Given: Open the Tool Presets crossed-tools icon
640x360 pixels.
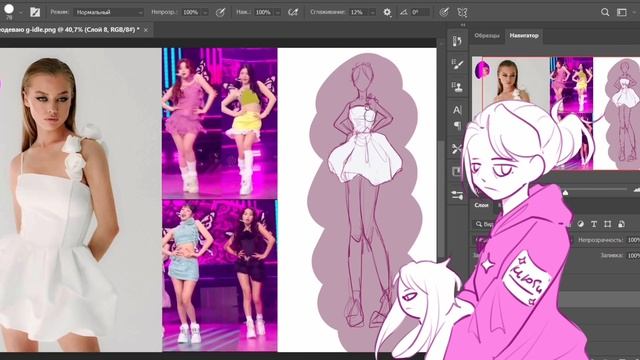Looking at the screenshot, I should [x=457, y=149].
